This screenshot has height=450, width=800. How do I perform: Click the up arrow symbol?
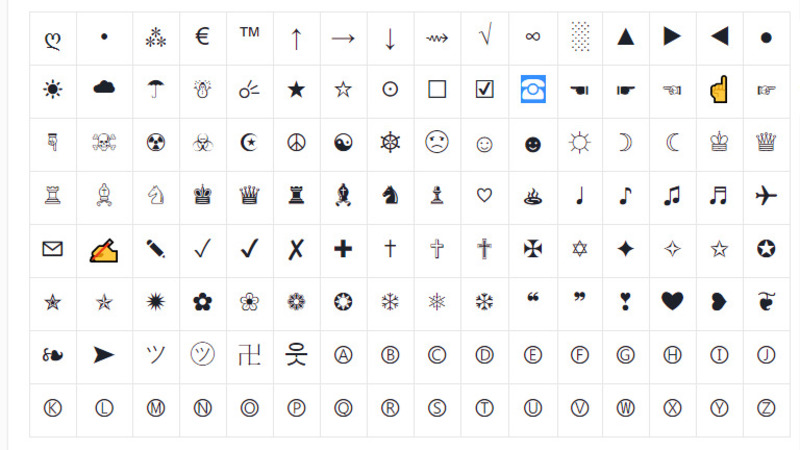click(x=296, y=39)
